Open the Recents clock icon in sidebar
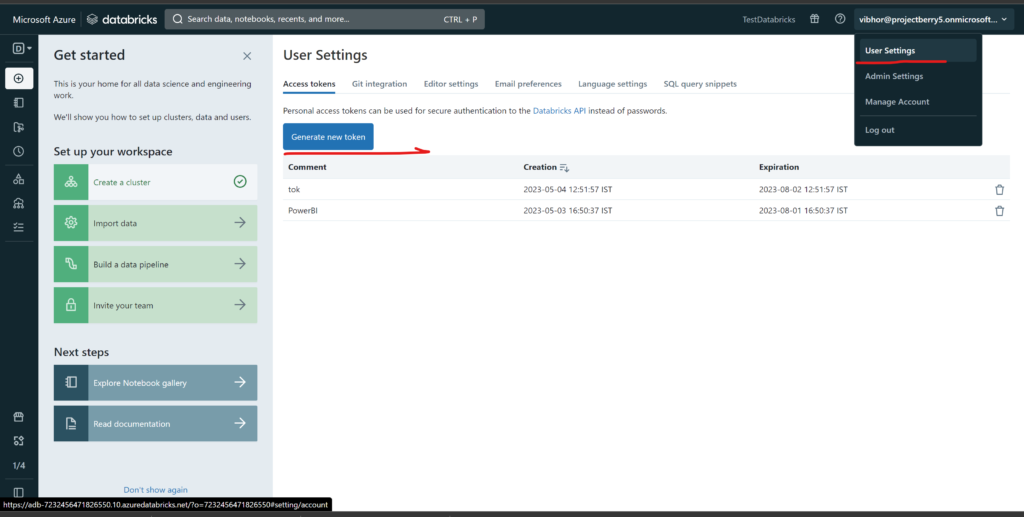 tap(19, 151)
